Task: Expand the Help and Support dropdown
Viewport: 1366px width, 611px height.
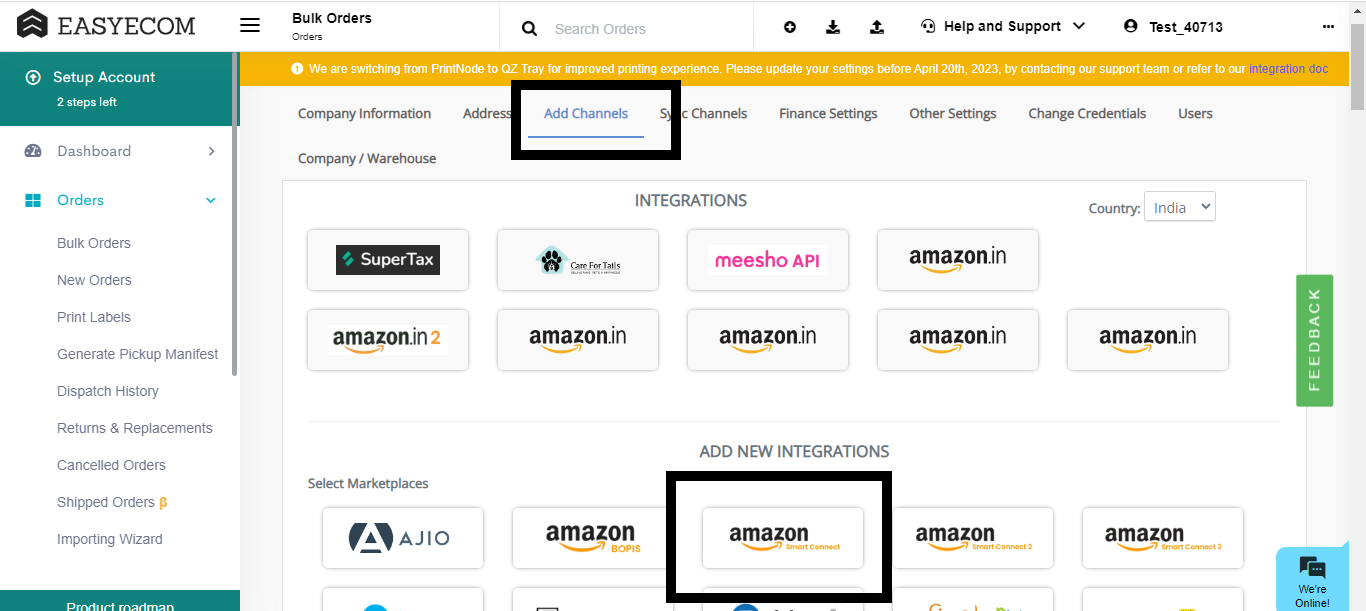Action: pyautogui.click(x=1078, y=26)
